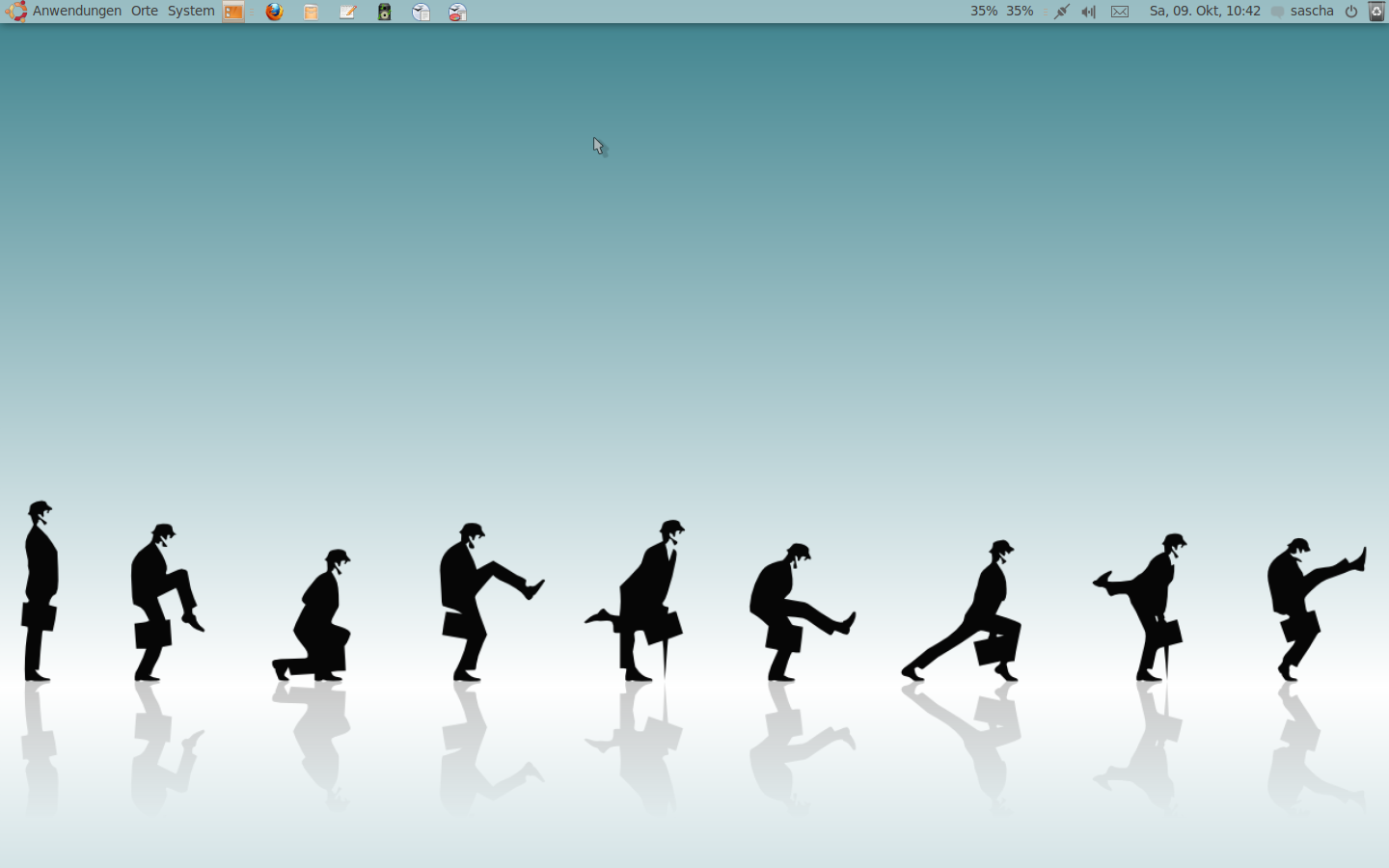Open the trash applet in panel
Viewport: 1389px width, 868px height.
(x=1376, y=12)
